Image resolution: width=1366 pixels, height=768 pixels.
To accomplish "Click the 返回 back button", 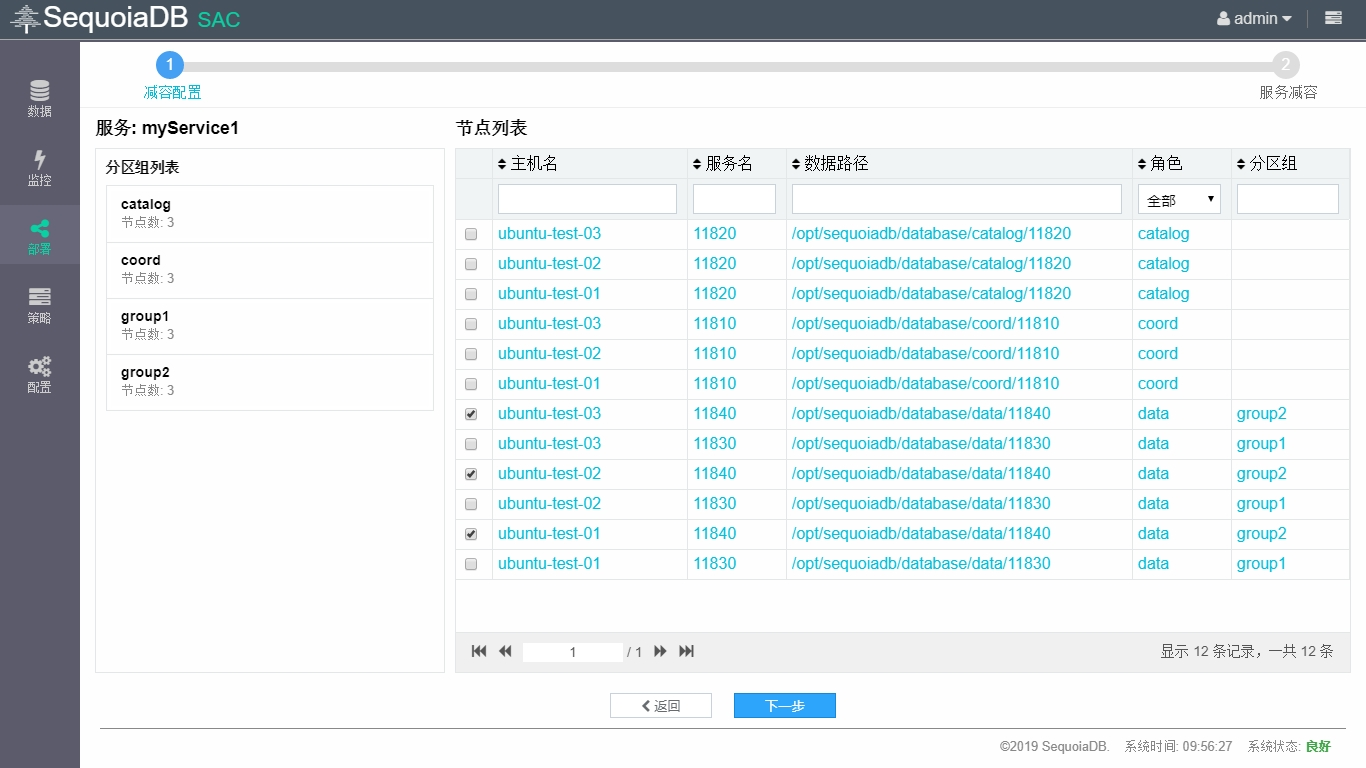I will tap(660, 706).
